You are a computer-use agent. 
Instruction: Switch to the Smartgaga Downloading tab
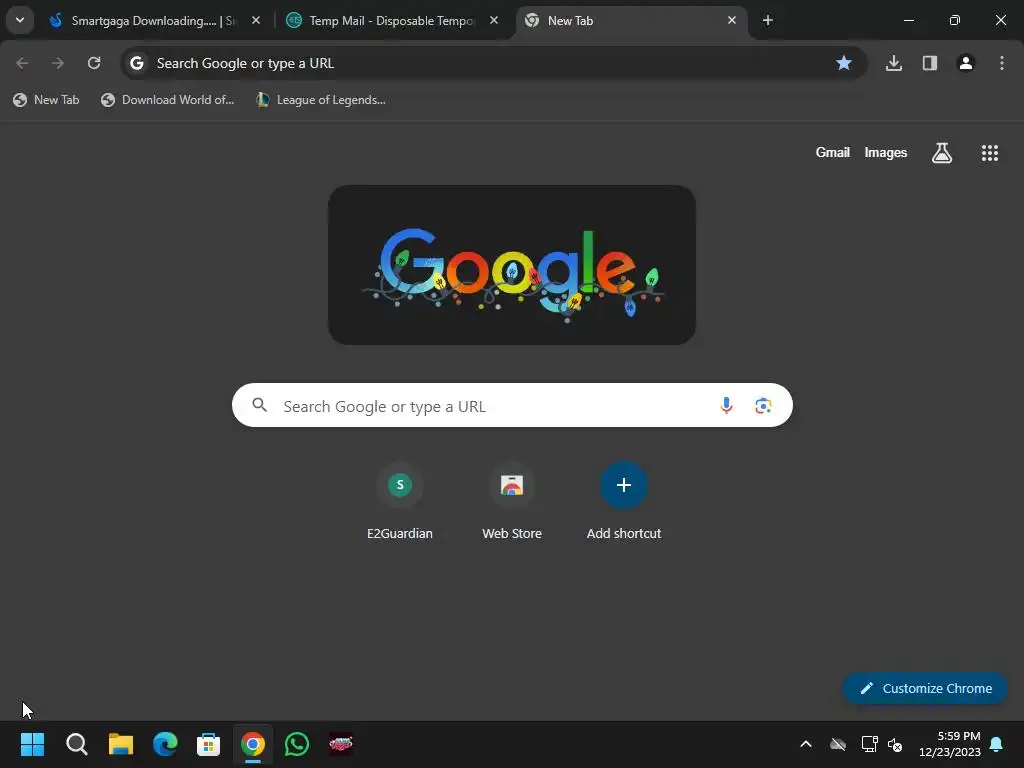(x=153, y=21)
